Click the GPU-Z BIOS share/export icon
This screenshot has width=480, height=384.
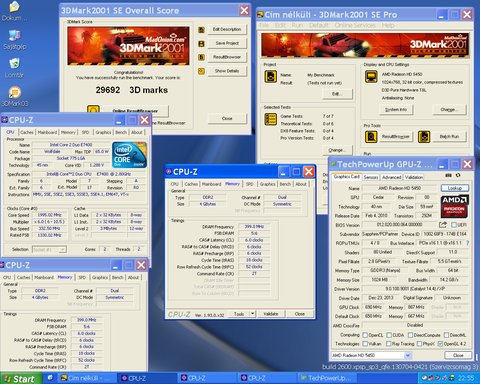pos(443,225)
